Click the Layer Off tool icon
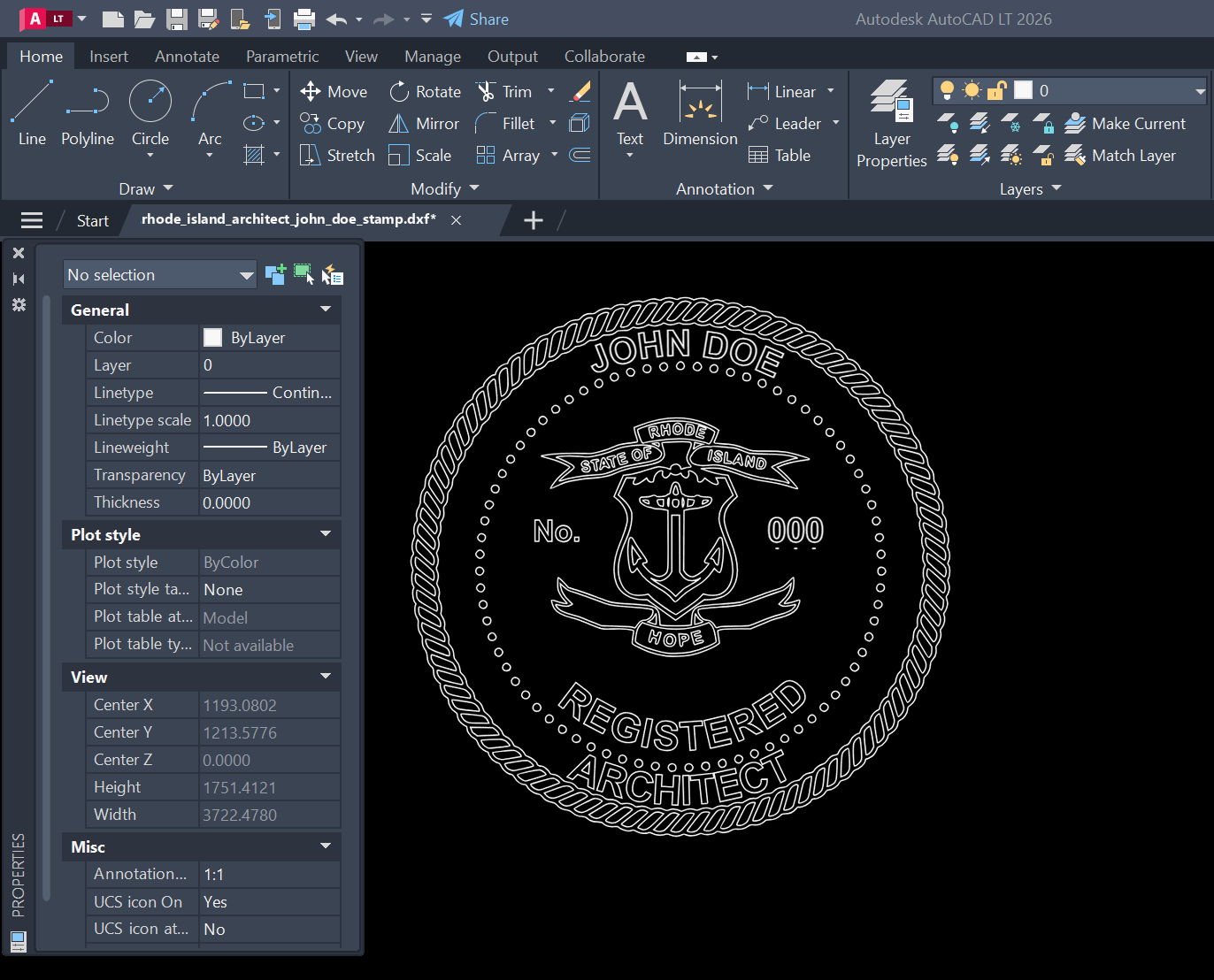This screenshot has height=980, width=1214. pos(948,123)
